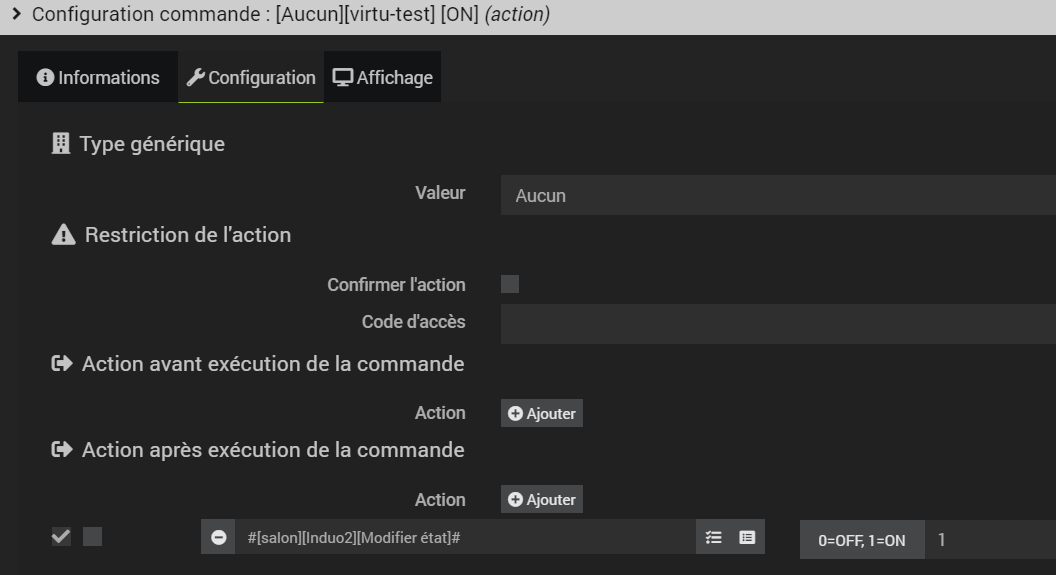
Task: Click the arrow icon beside Action après exécution
Action: [62, 450]
